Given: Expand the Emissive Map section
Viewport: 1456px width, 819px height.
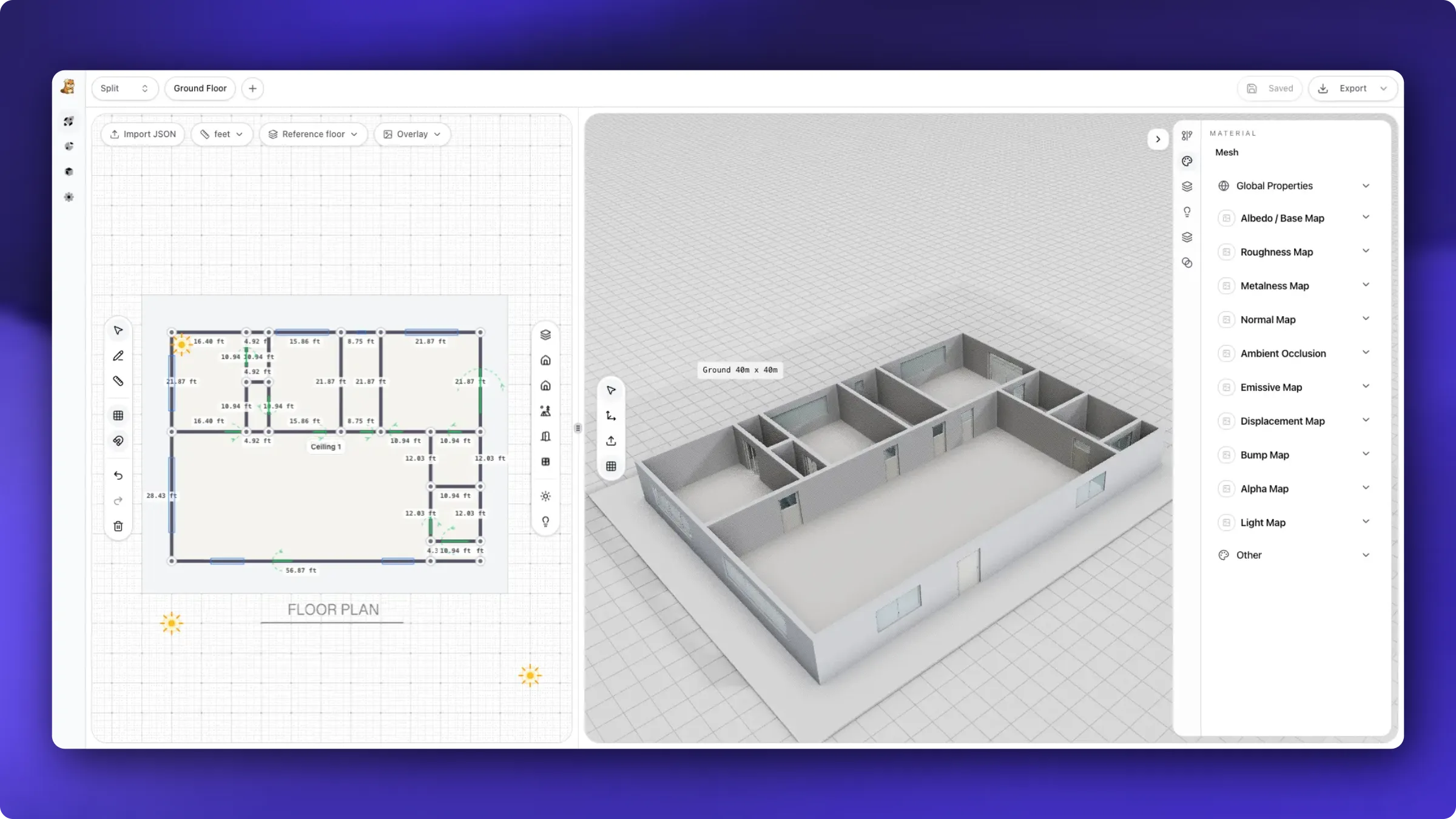Looking at the screenshot, I should coord(1294,387).
